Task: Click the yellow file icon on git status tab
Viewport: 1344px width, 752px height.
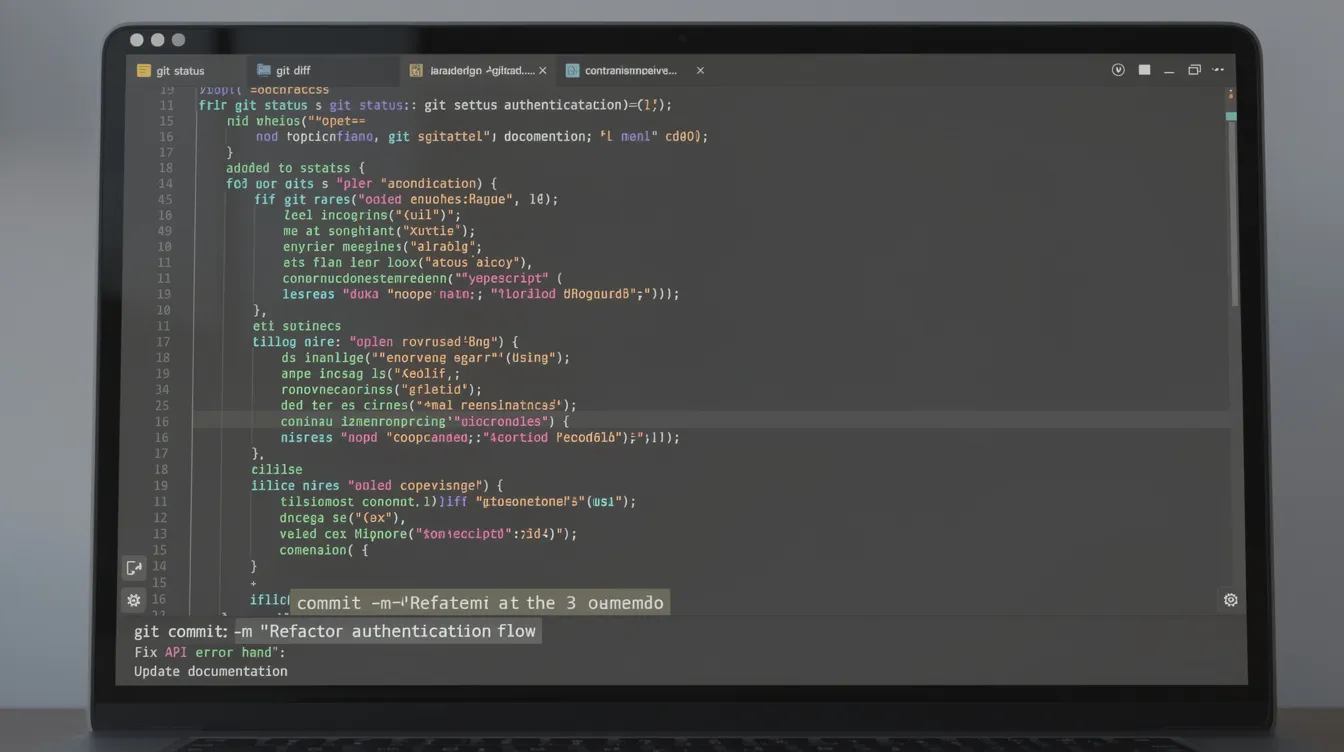Action: pos(144,71)
